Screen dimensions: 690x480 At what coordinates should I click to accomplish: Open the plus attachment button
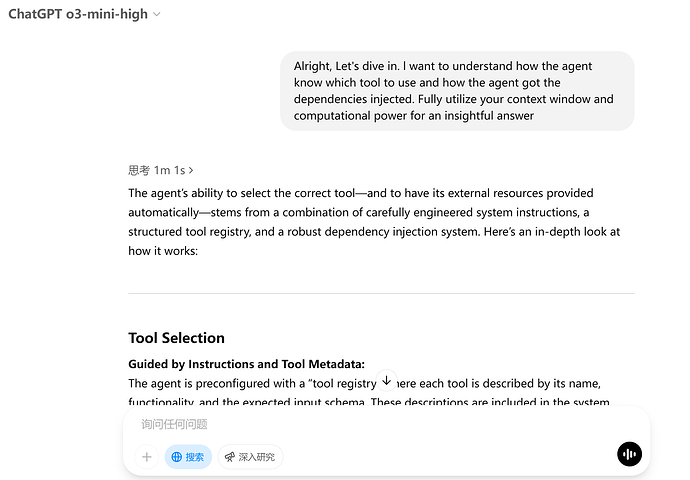147,457
